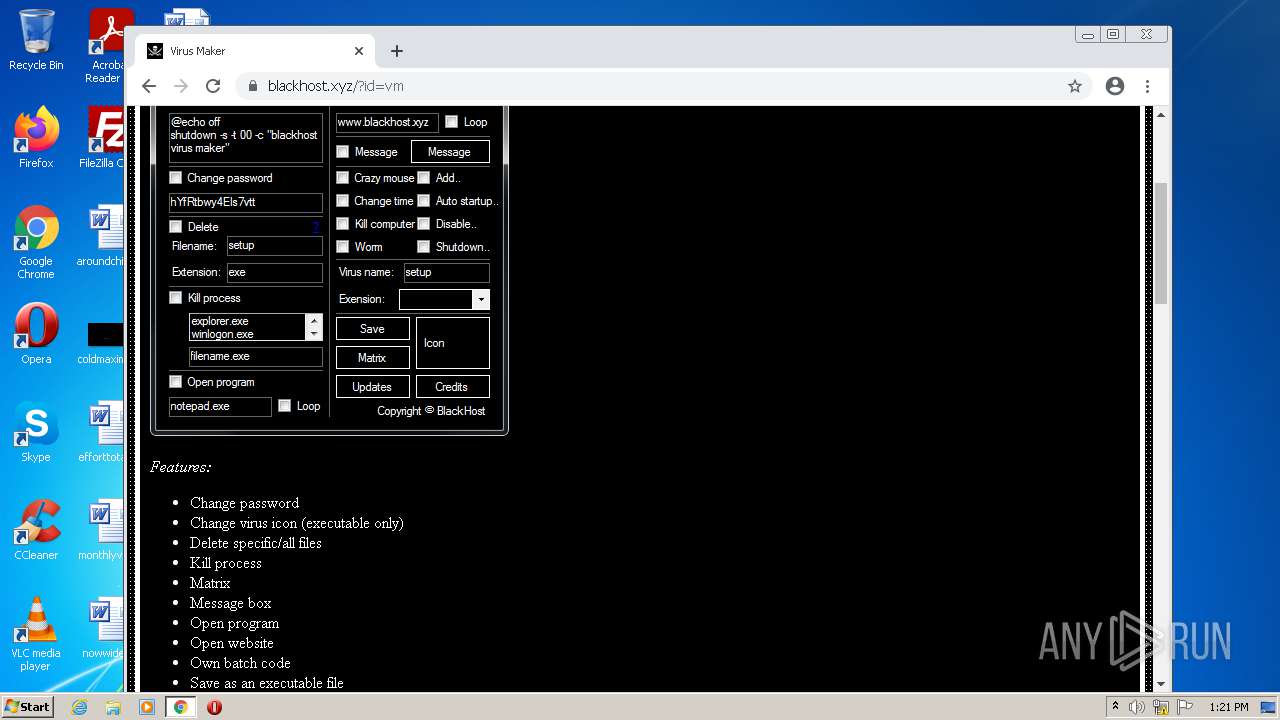This screenshot has width=1280, height=720.
Task: Click the Matrix button
Action: (x=373, y=358)
